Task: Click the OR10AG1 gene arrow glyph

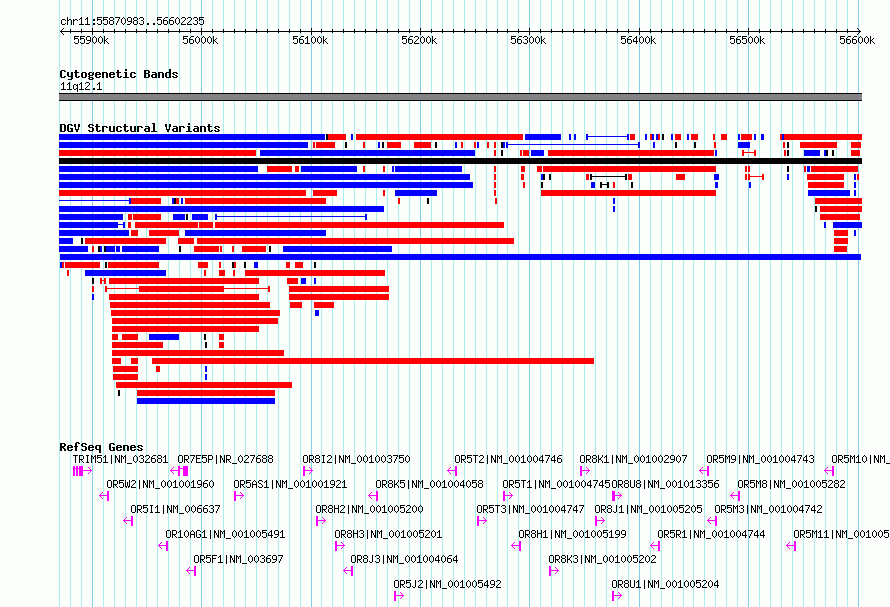Action: (163, 546)
